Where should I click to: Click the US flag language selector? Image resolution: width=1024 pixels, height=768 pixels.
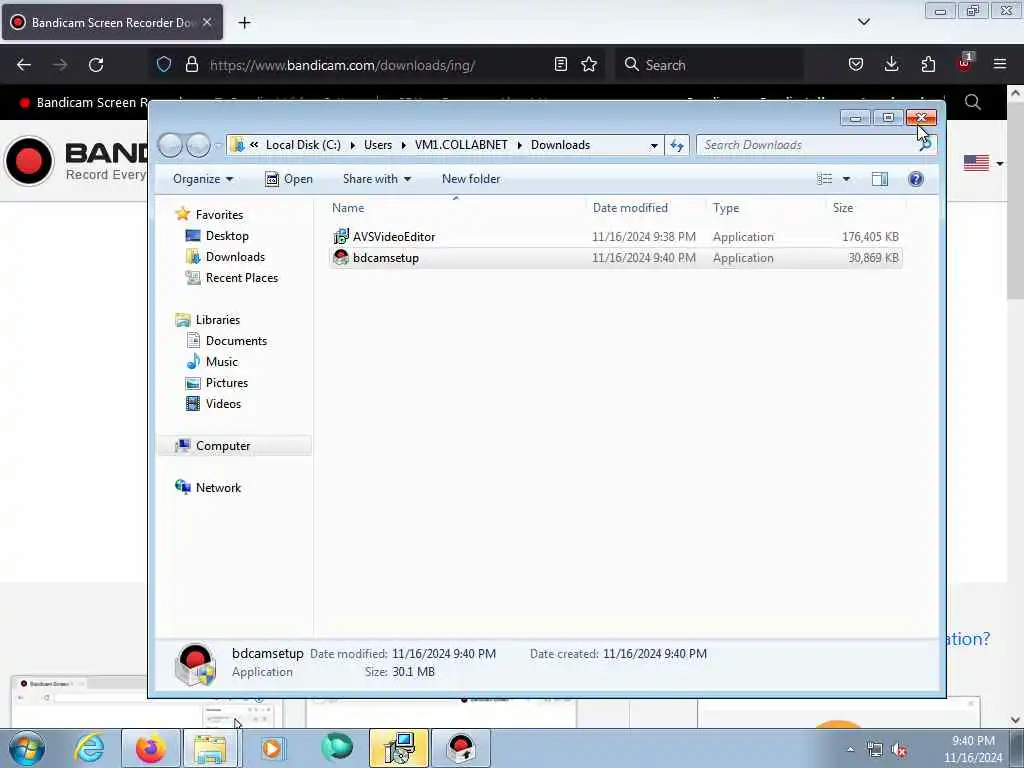(x=976, y=163)
